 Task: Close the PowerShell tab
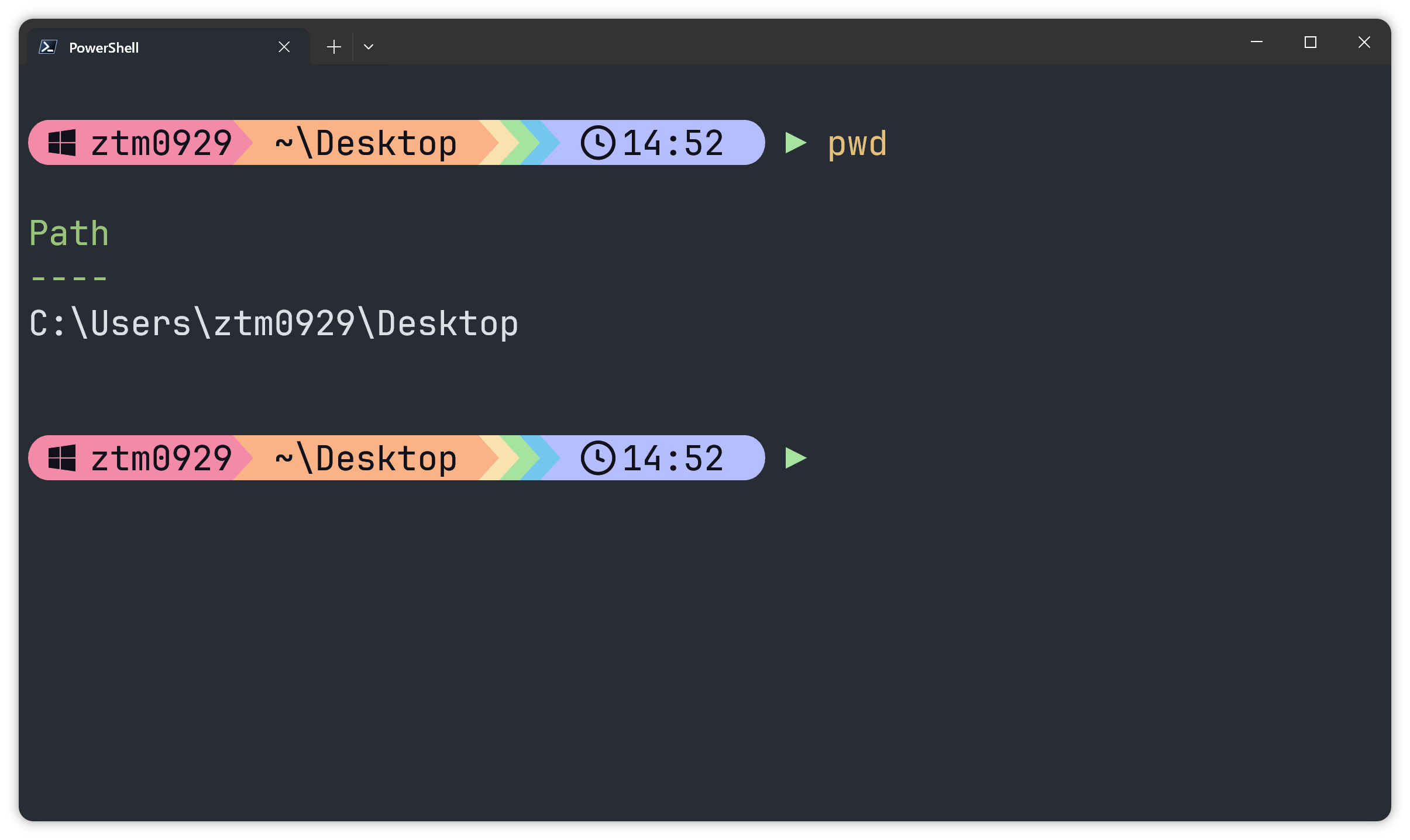(x=284, y=47)
